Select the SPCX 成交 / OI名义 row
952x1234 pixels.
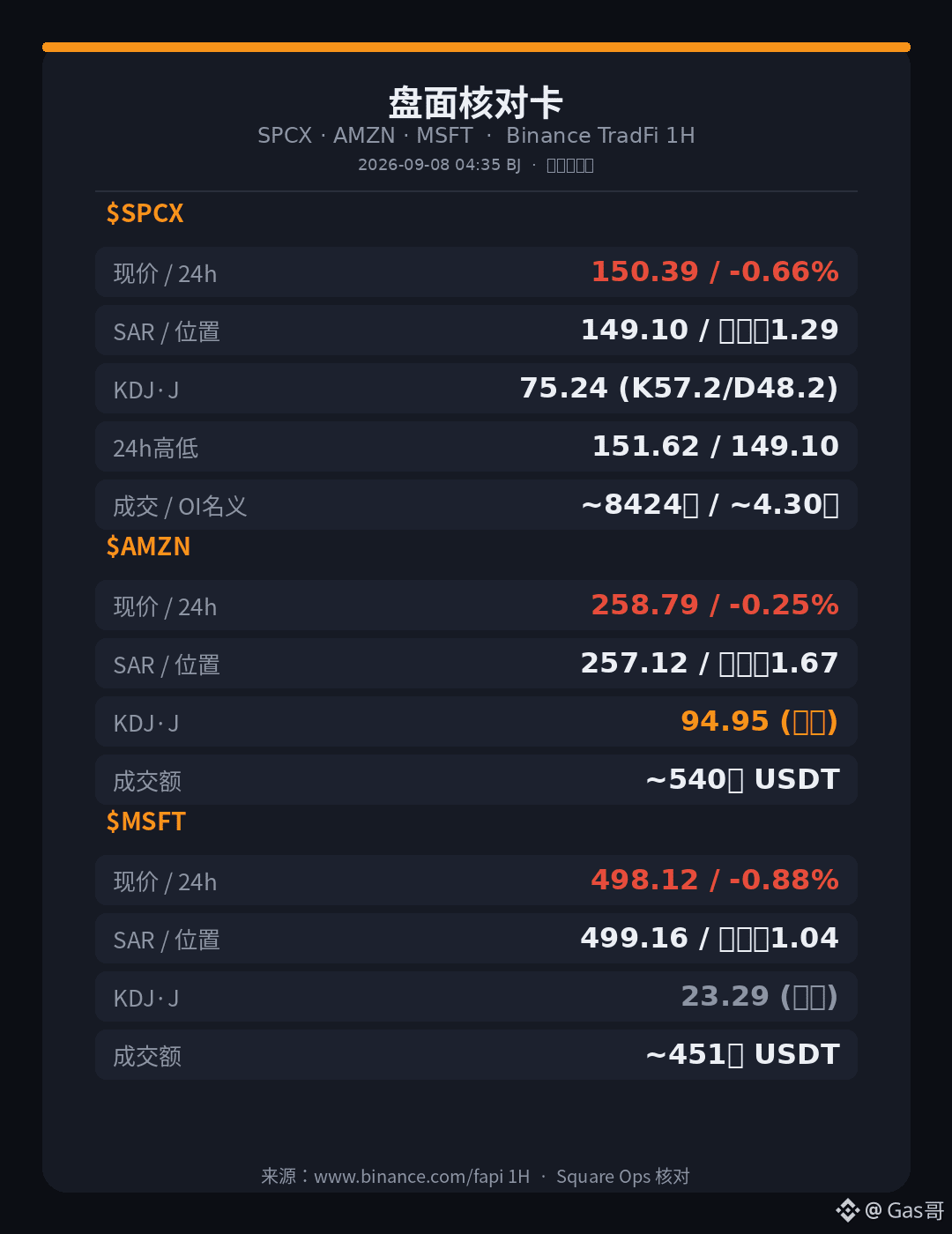[476, 505]
